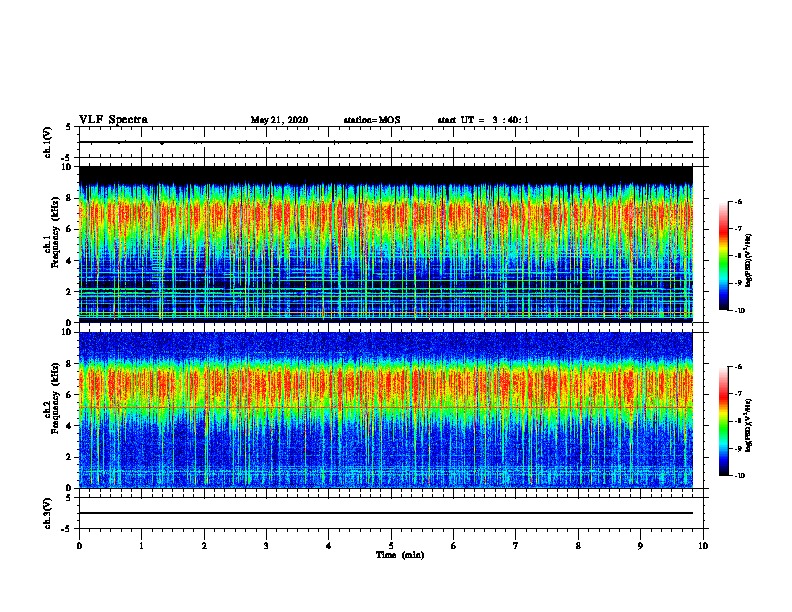Click the '10' kHz tick on ch.1 frequency axis

click(67, 167)
